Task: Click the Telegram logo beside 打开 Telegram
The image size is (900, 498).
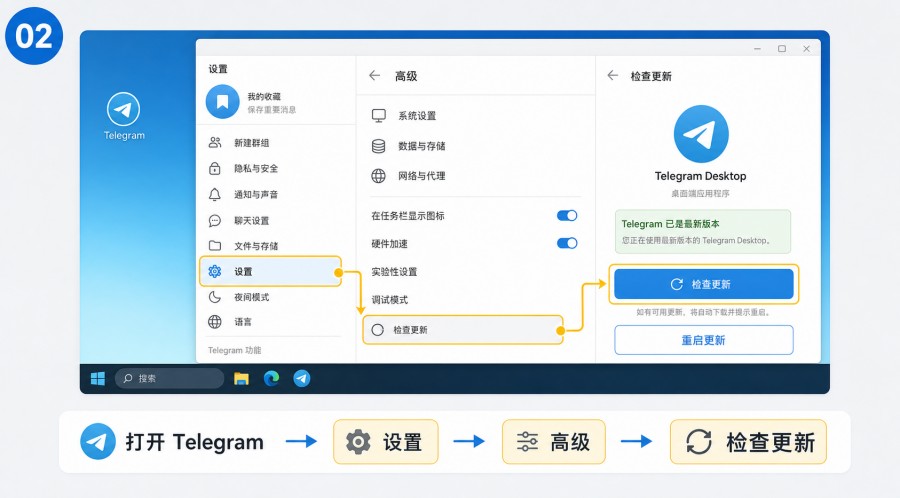Action: [x=98, y=441]
